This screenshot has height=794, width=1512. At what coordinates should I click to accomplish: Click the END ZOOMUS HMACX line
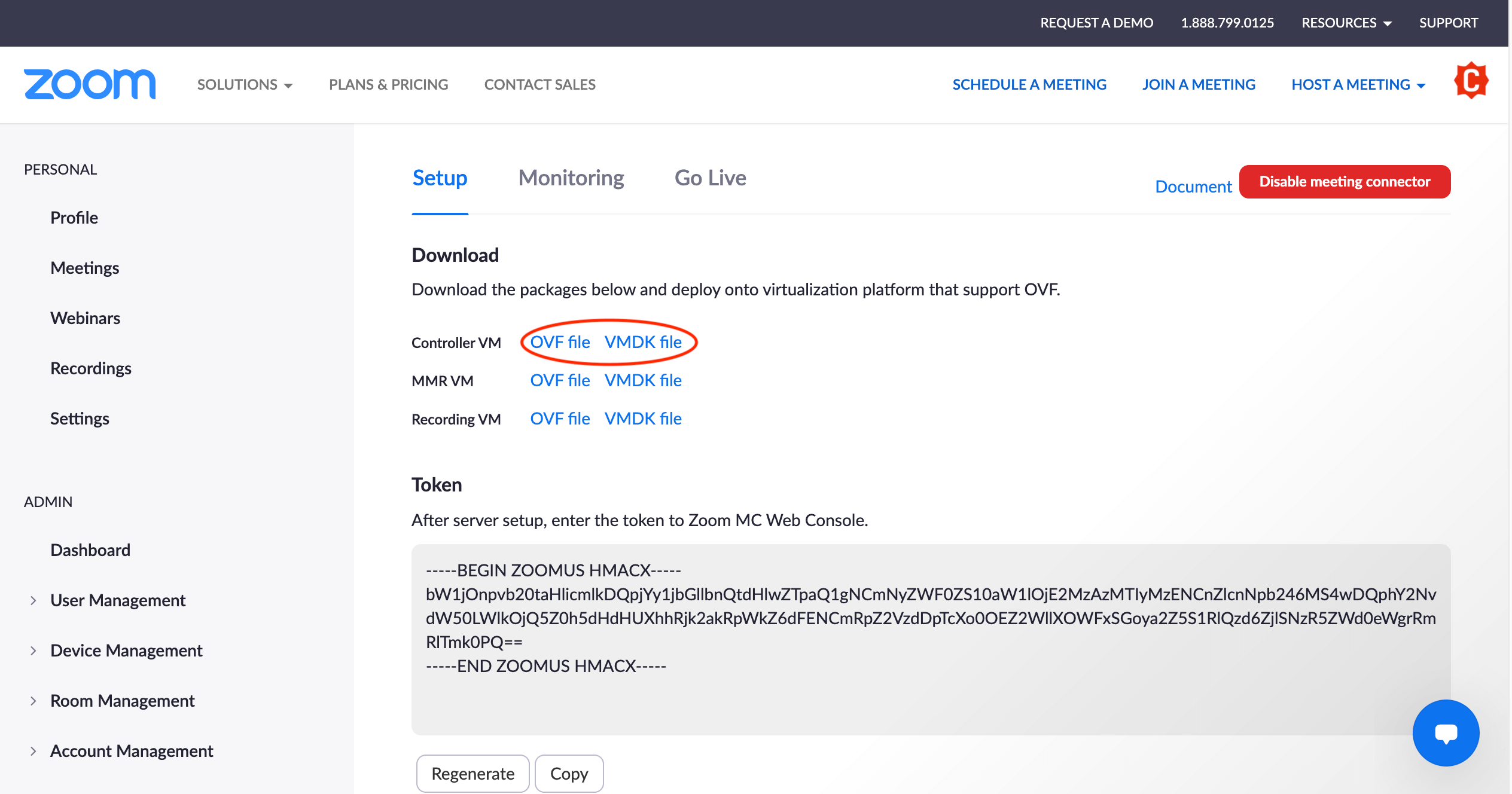click(546, 666)
